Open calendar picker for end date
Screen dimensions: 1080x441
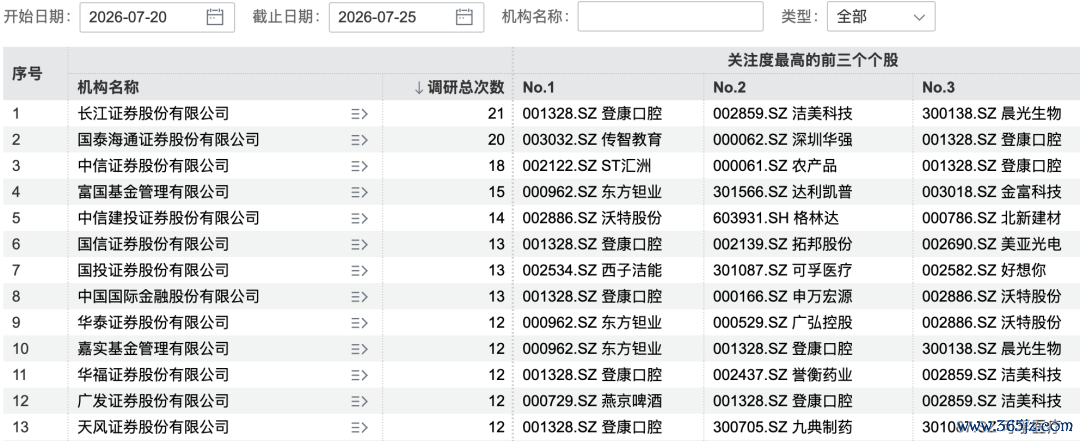pos(464,17)
